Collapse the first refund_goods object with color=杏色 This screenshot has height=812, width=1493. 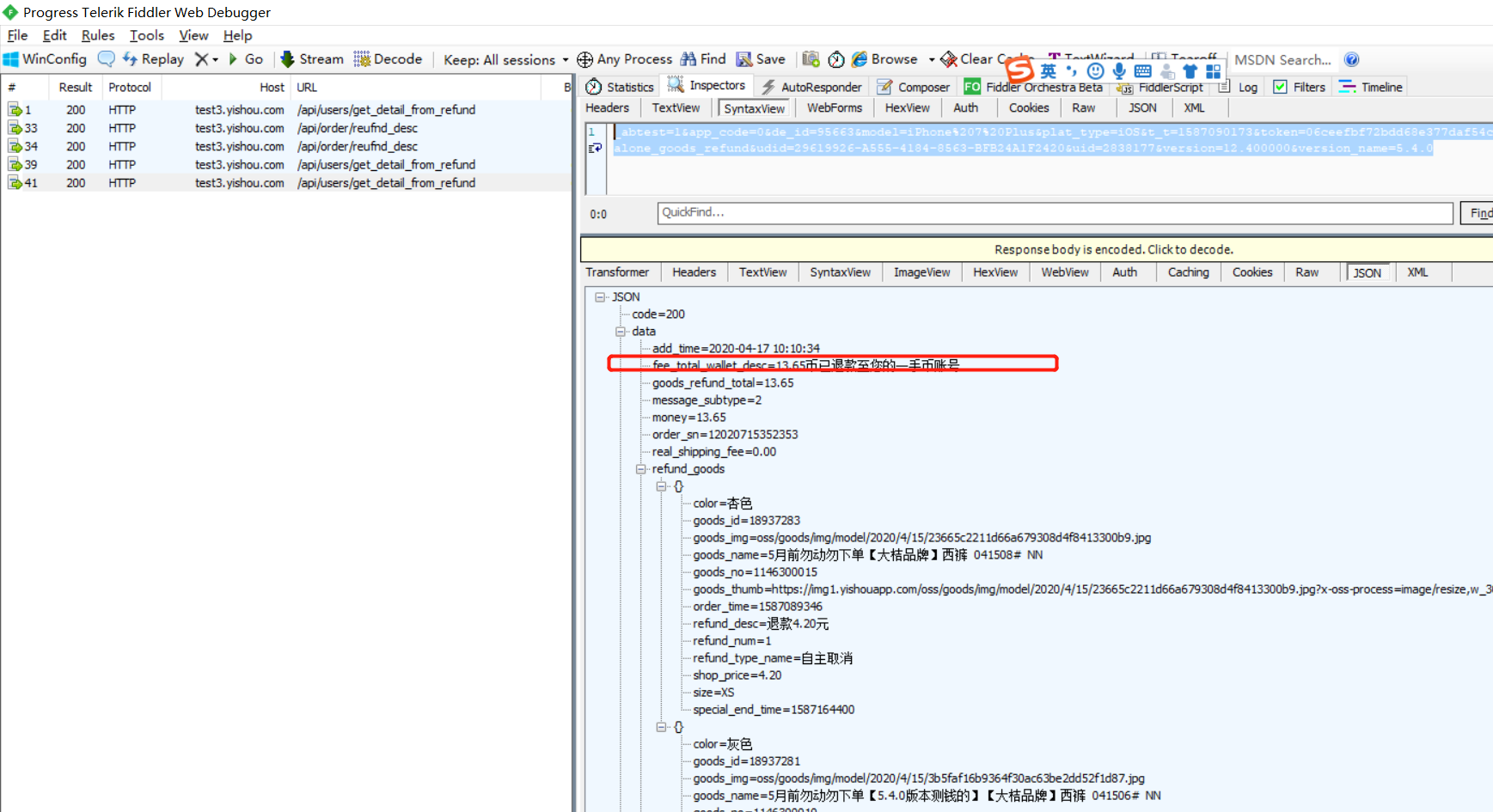tap(662, 486)
